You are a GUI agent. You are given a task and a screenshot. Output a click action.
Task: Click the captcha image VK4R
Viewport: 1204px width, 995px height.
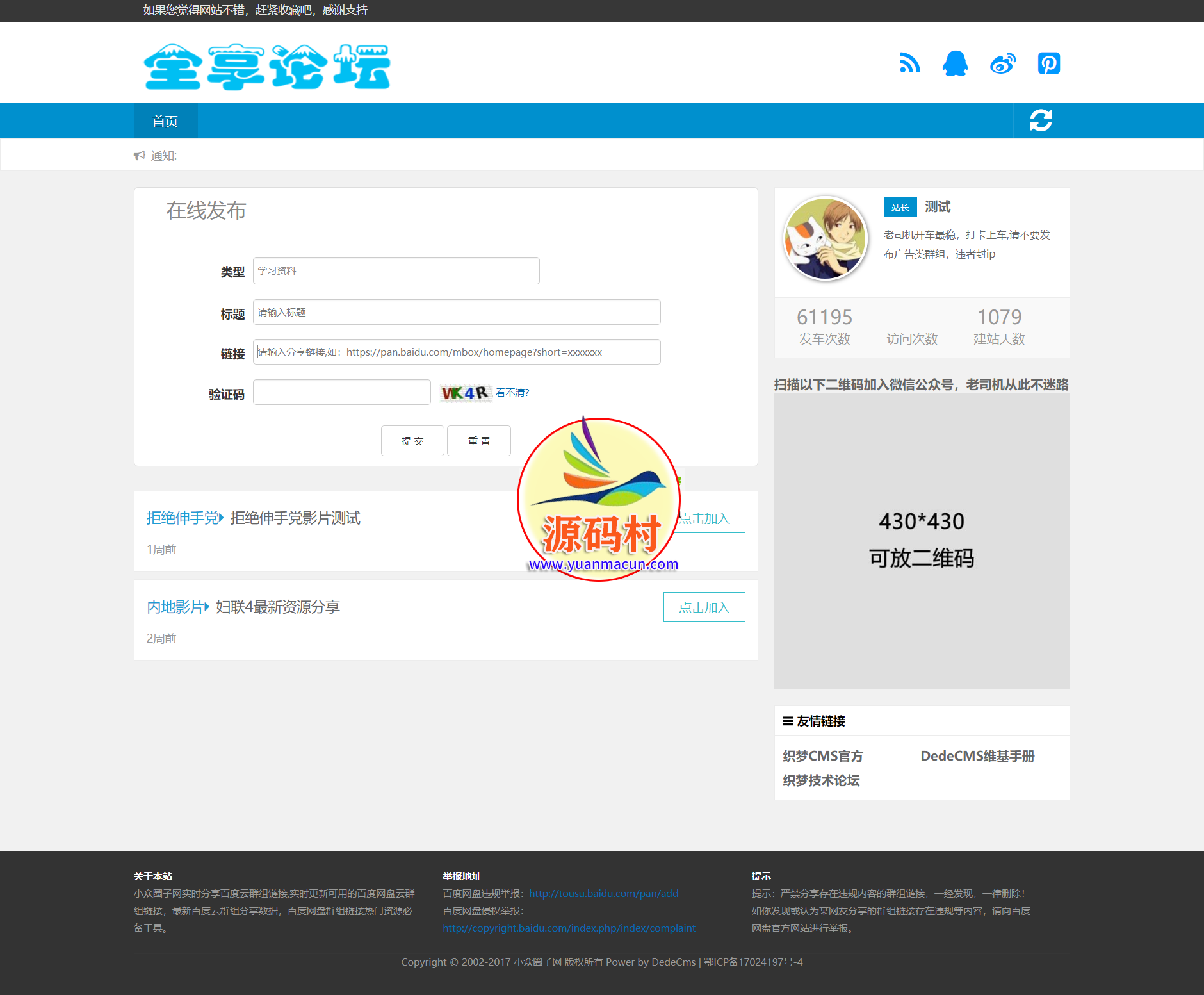pos(465,393)
